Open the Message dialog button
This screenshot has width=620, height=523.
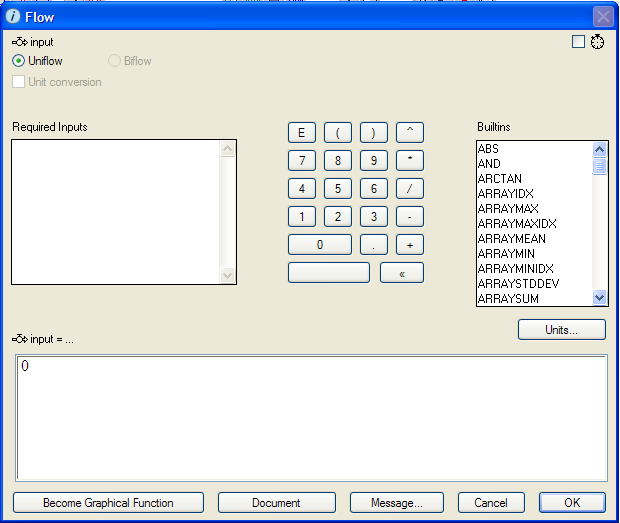(397, 502)
